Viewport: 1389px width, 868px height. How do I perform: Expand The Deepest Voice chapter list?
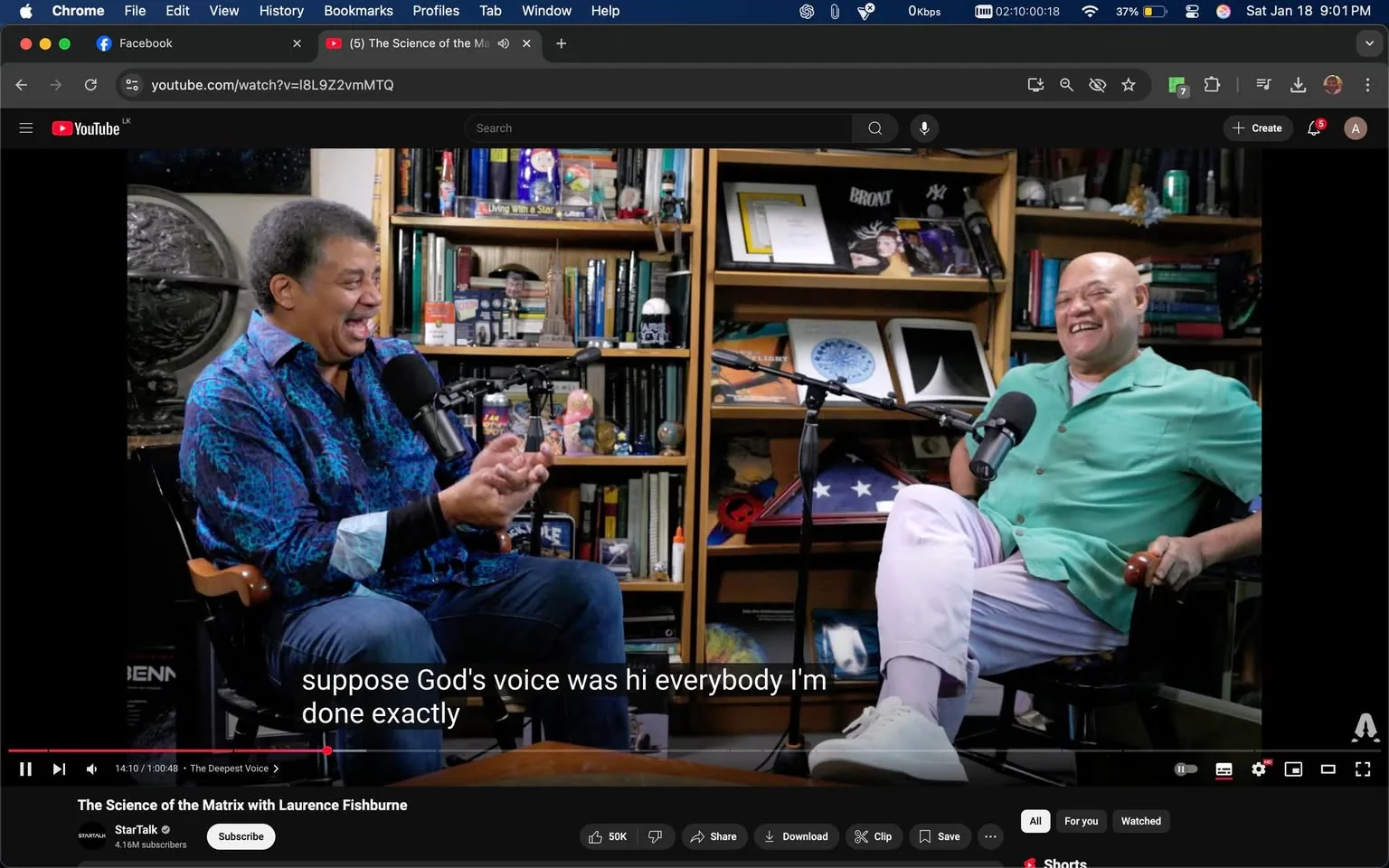234,769
